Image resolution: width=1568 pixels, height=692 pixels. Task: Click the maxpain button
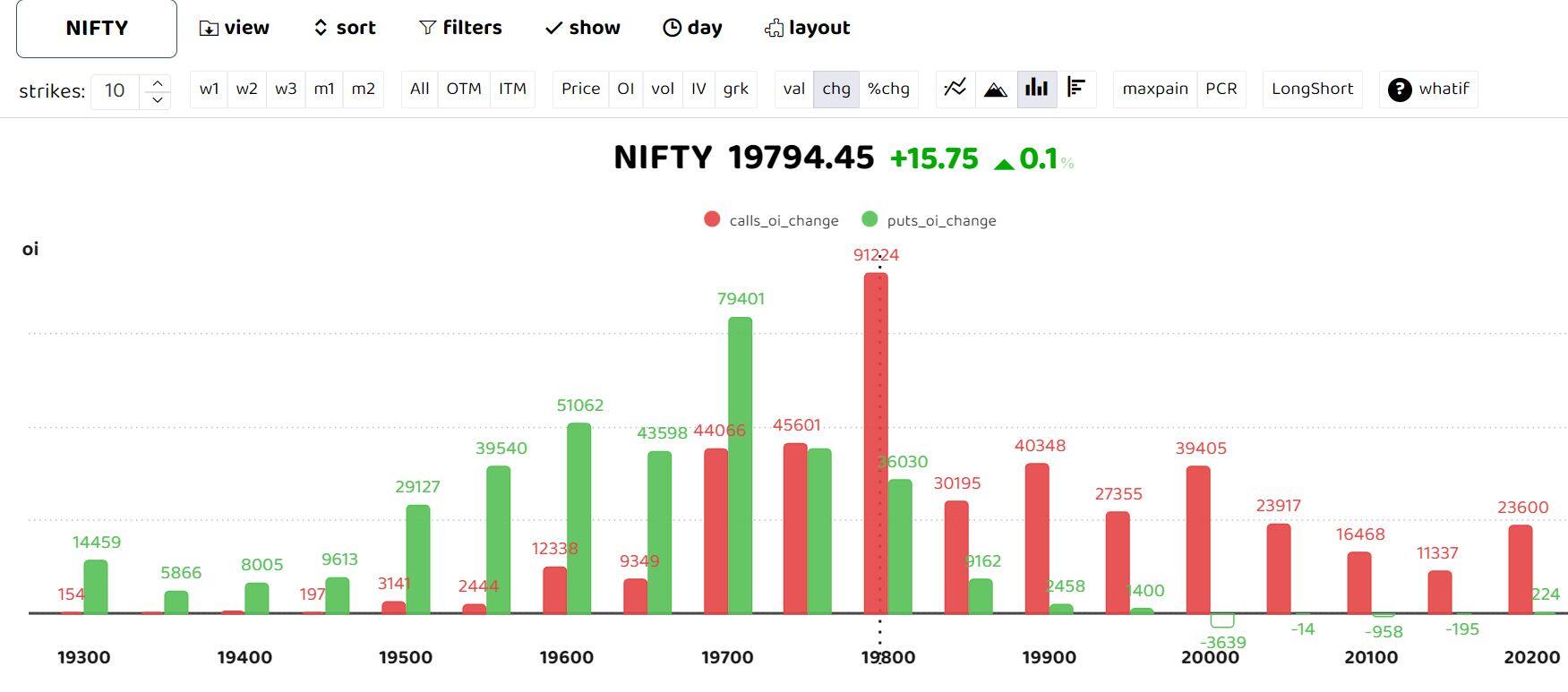point(1155,89)
